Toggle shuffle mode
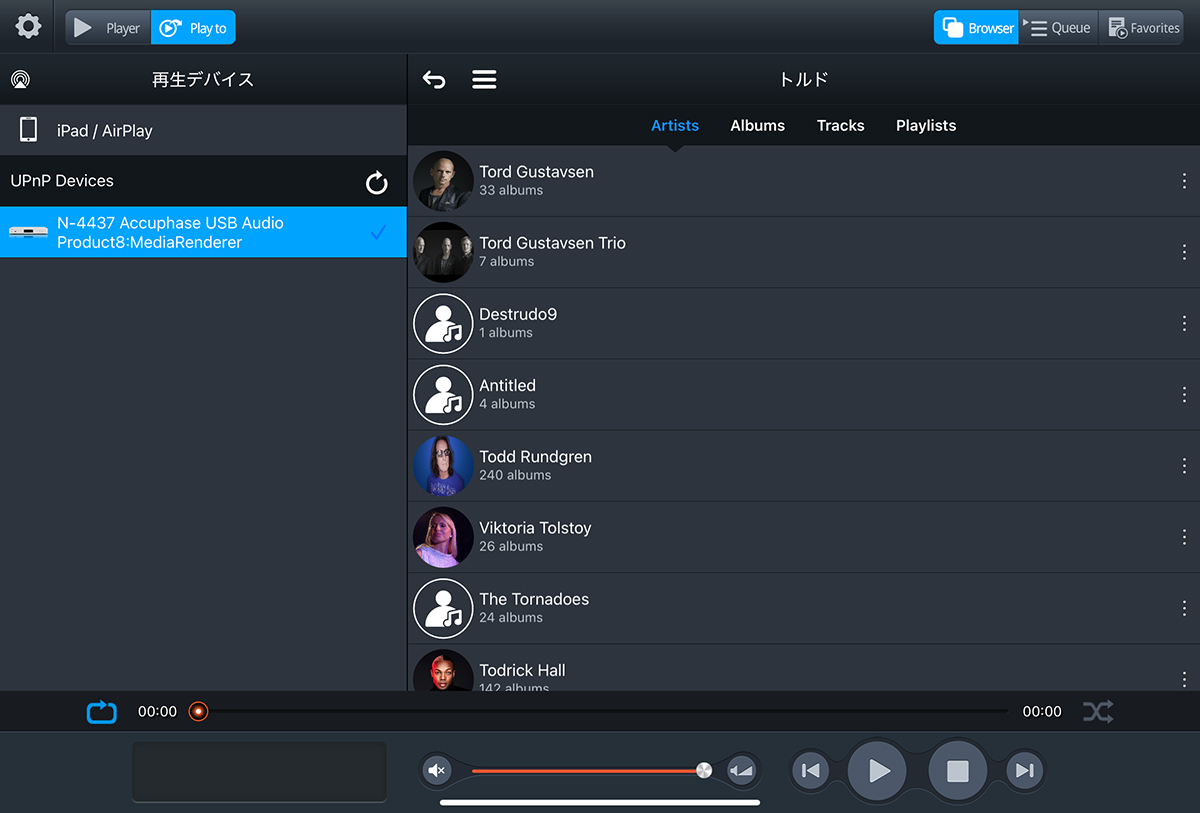This screenshot has height=813, width=1200. point(1097,712)
